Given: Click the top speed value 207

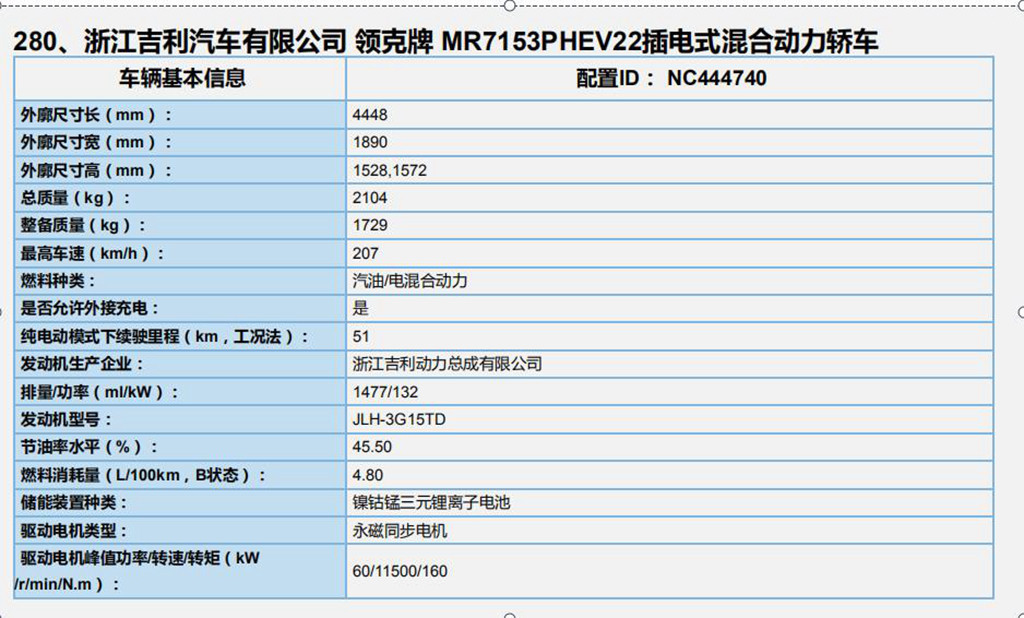Looking at the screenshot, I should (x=365, y=253).
